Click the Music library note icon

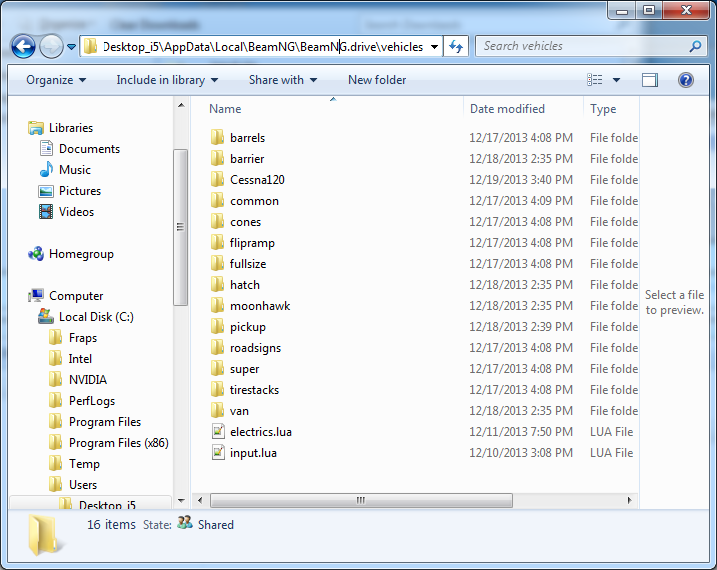click(x=46, y=170)
